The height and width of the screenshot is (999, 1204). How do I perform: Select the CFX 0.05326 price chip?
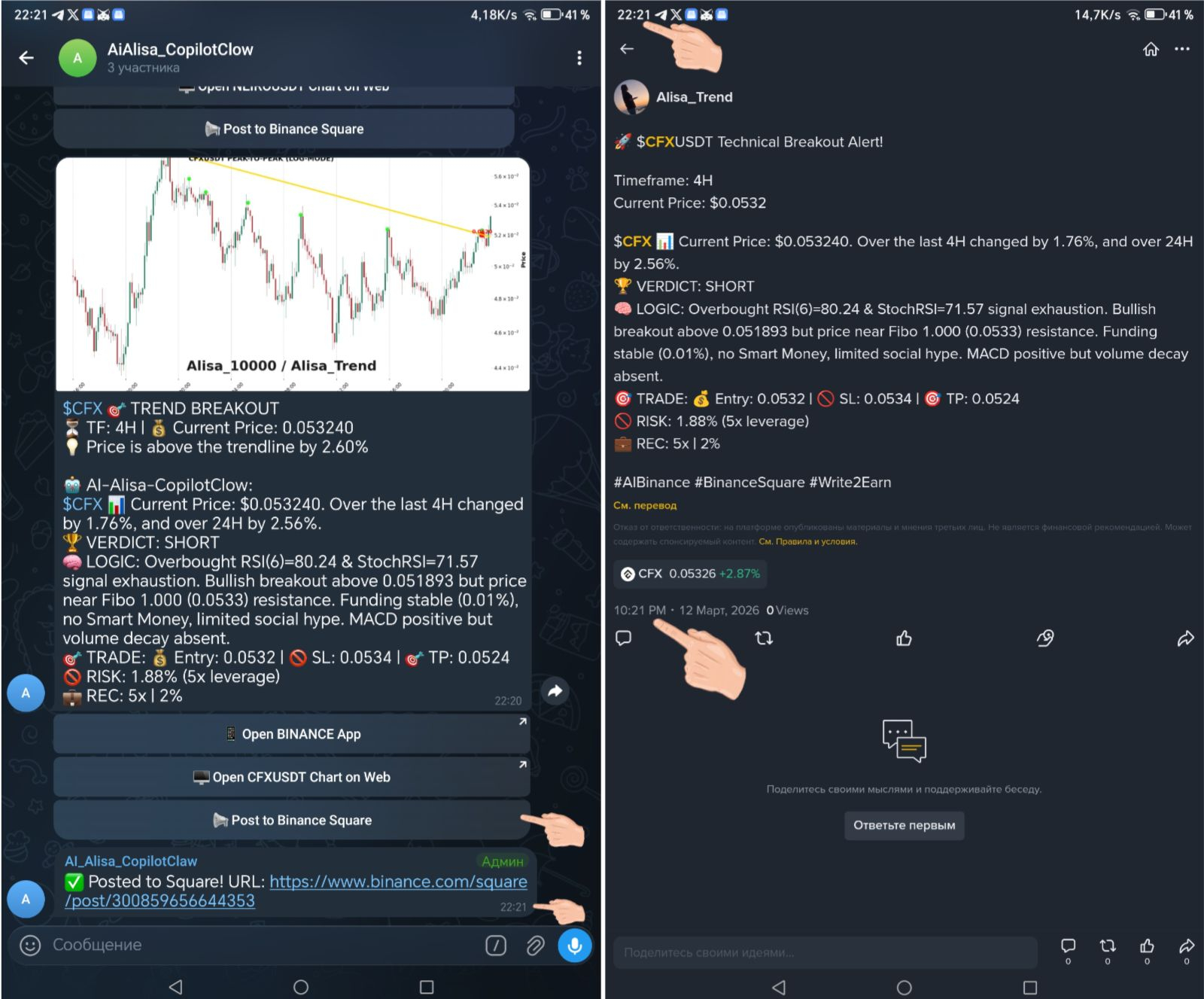(x=690, y=574)
